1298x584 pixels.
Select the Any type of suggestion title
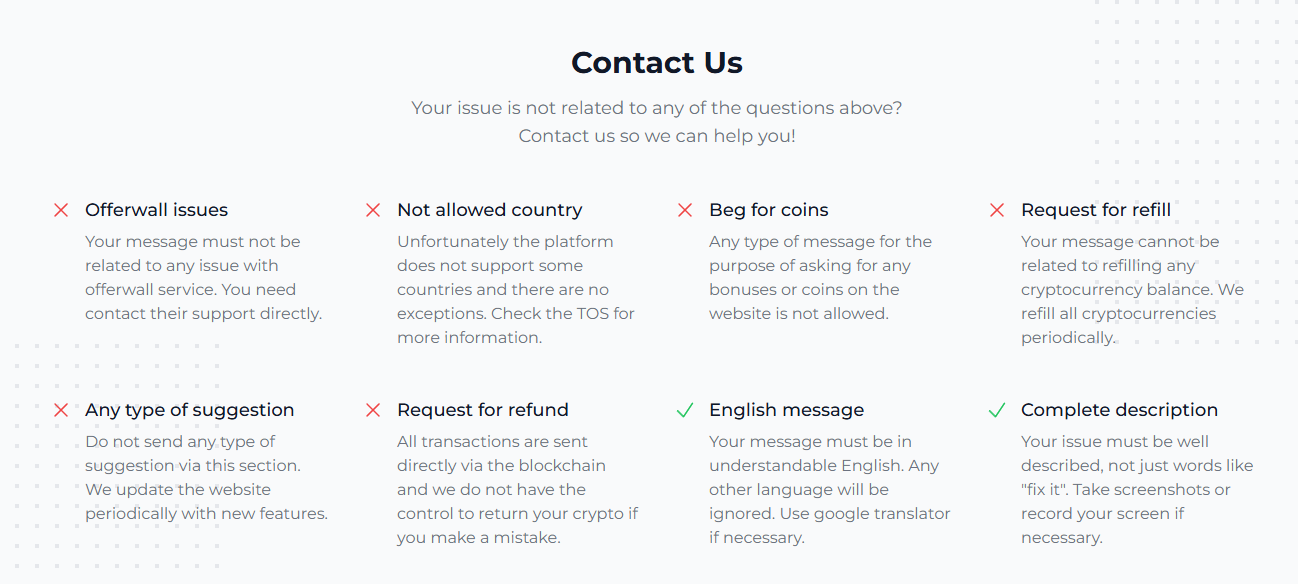[x=189, y=410]
